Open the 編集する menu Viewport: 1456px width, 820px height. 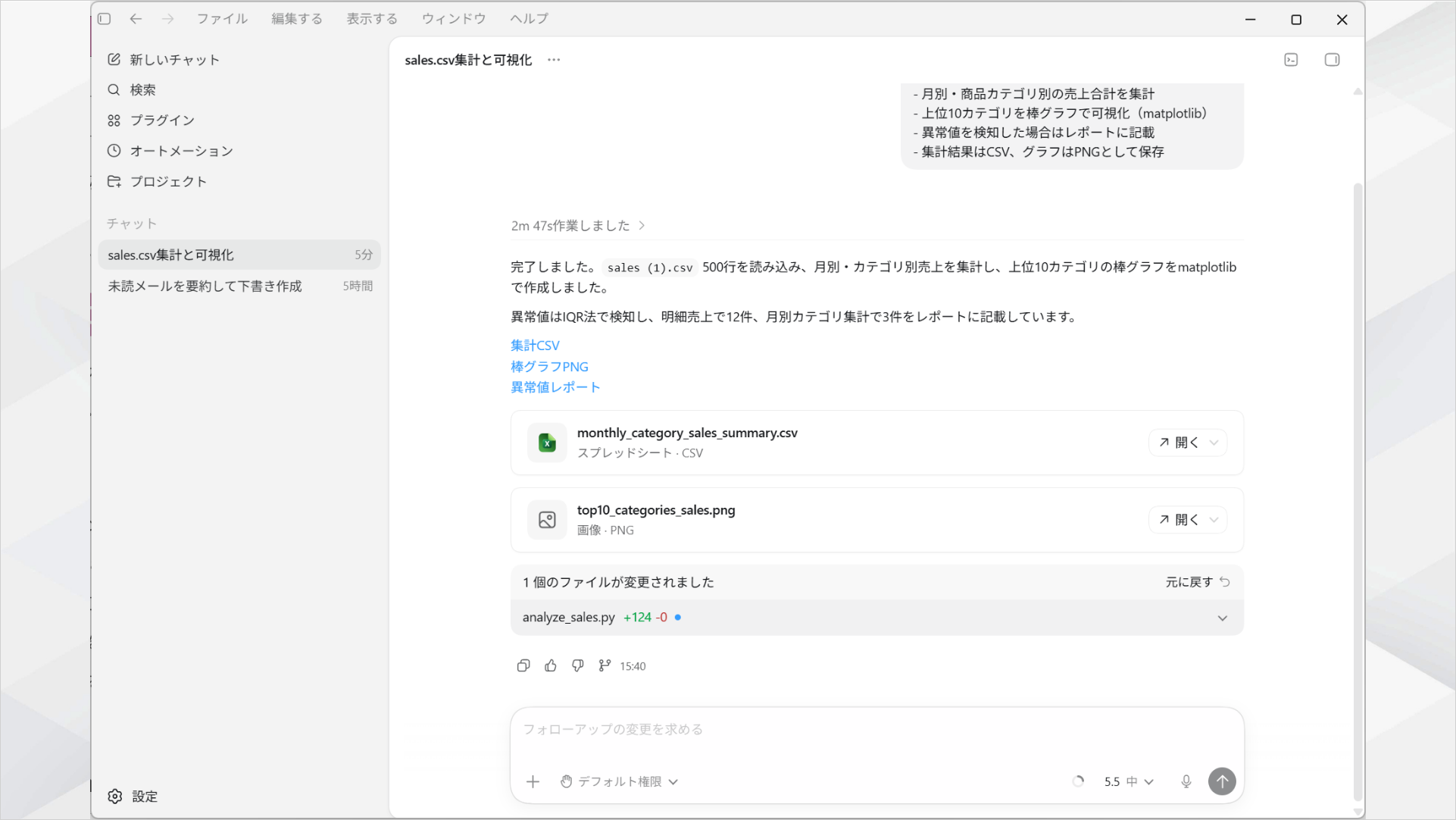tap(297, 19)
